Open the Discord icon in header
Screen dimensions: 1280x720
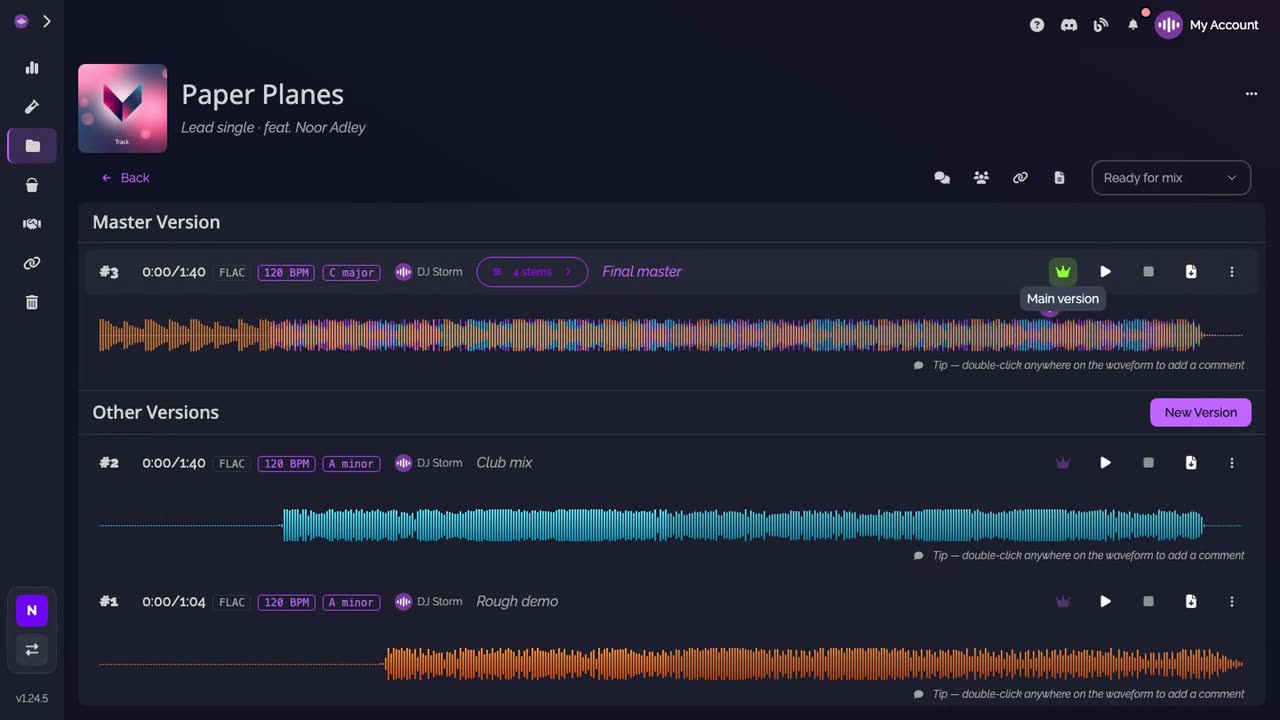1069,25
